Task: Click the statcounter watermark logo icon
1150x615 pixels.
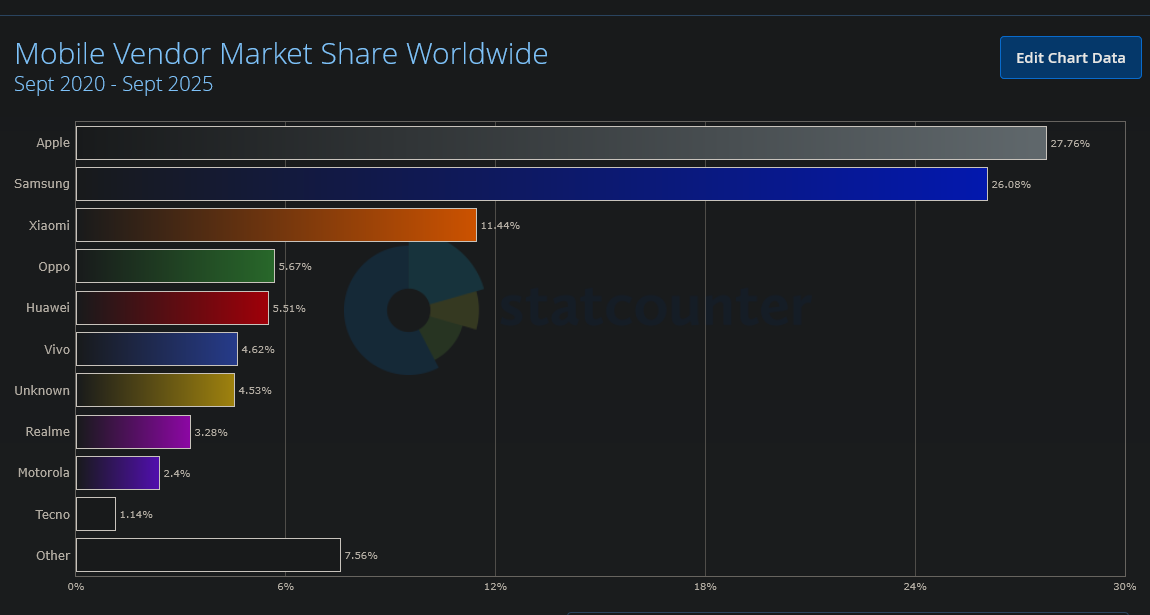Action: coord(414,309)
